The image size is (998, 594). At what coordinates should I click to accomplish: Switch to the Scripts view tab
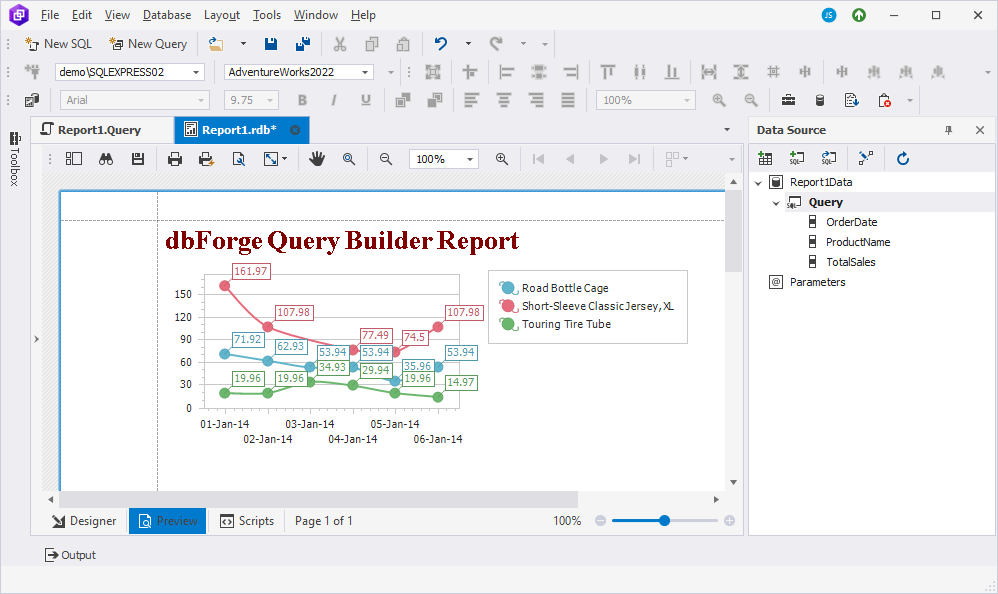(x=246, y=521)
